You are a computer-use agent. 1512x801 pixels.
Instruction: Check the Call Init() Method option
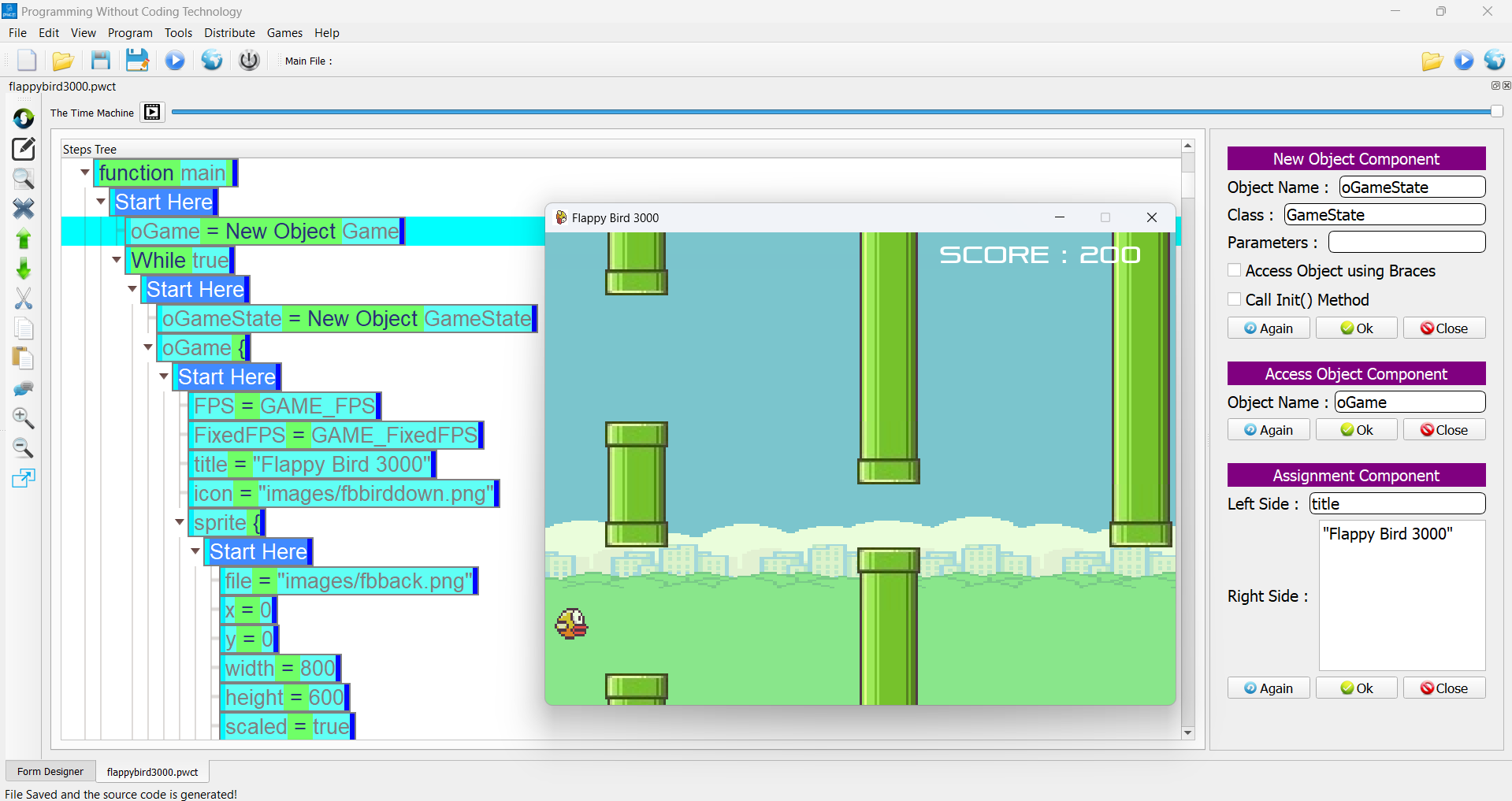click(x=1235, y=299)
